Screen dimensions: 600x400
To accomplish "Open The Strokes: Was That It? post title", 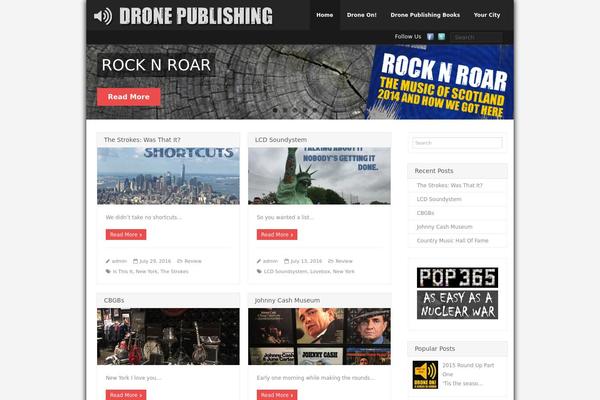I will pyautogui.click(x=142, y=140).
